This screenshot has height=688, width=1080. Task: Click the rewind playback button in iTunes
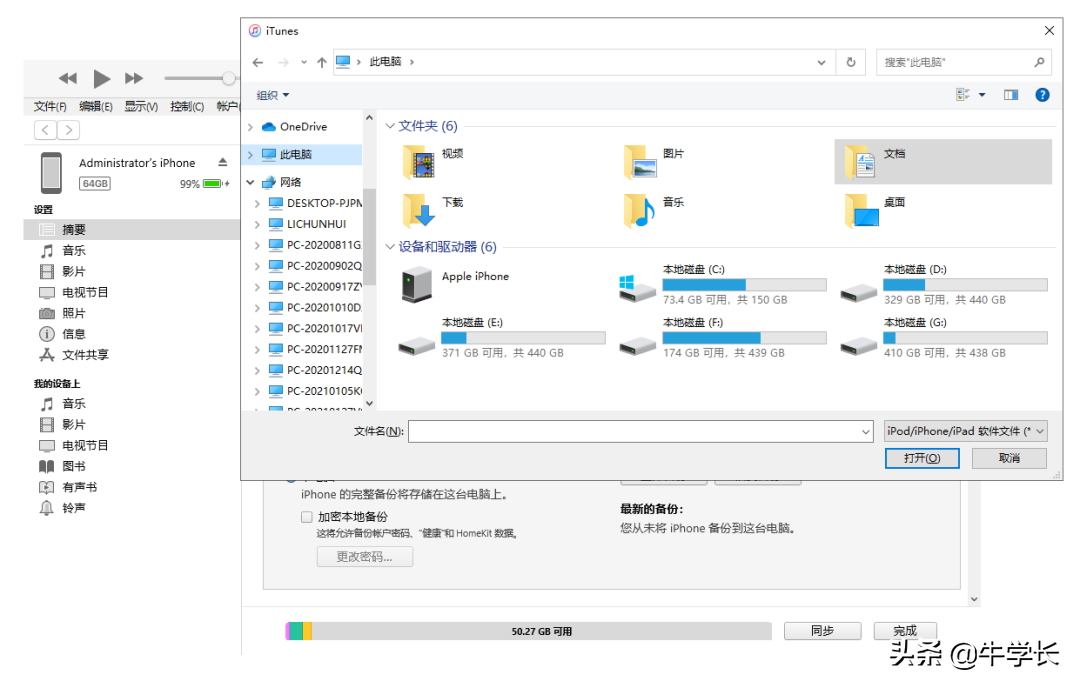tap(68, 79)
